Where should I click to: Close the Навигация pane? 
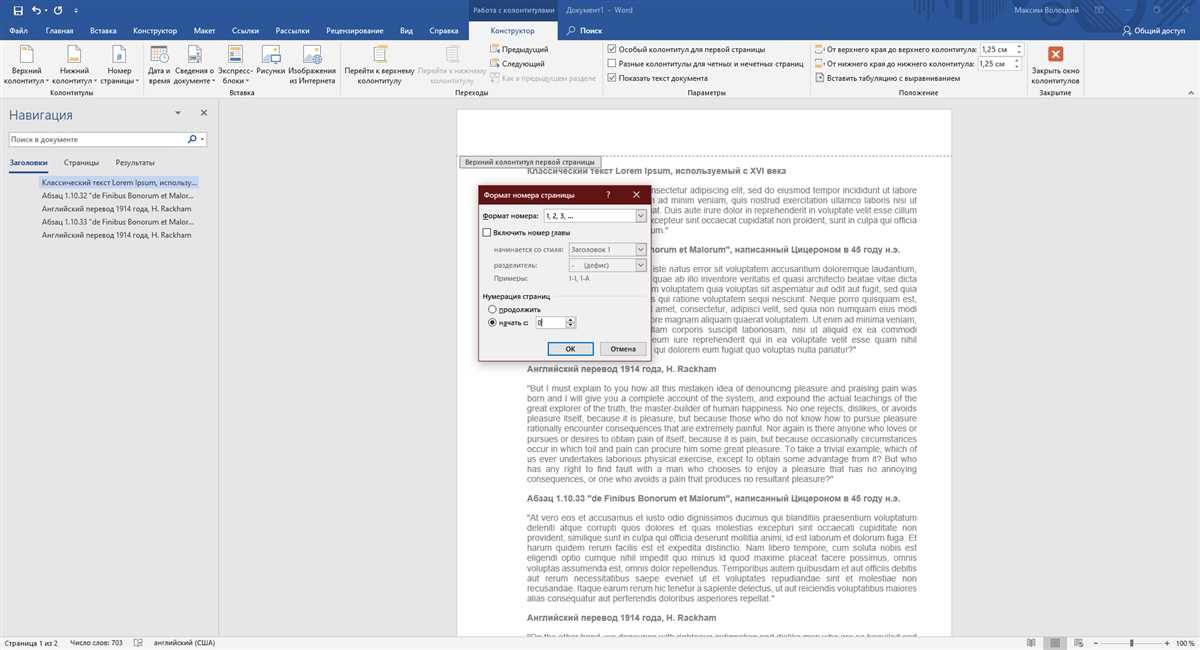tap(203, 114)
